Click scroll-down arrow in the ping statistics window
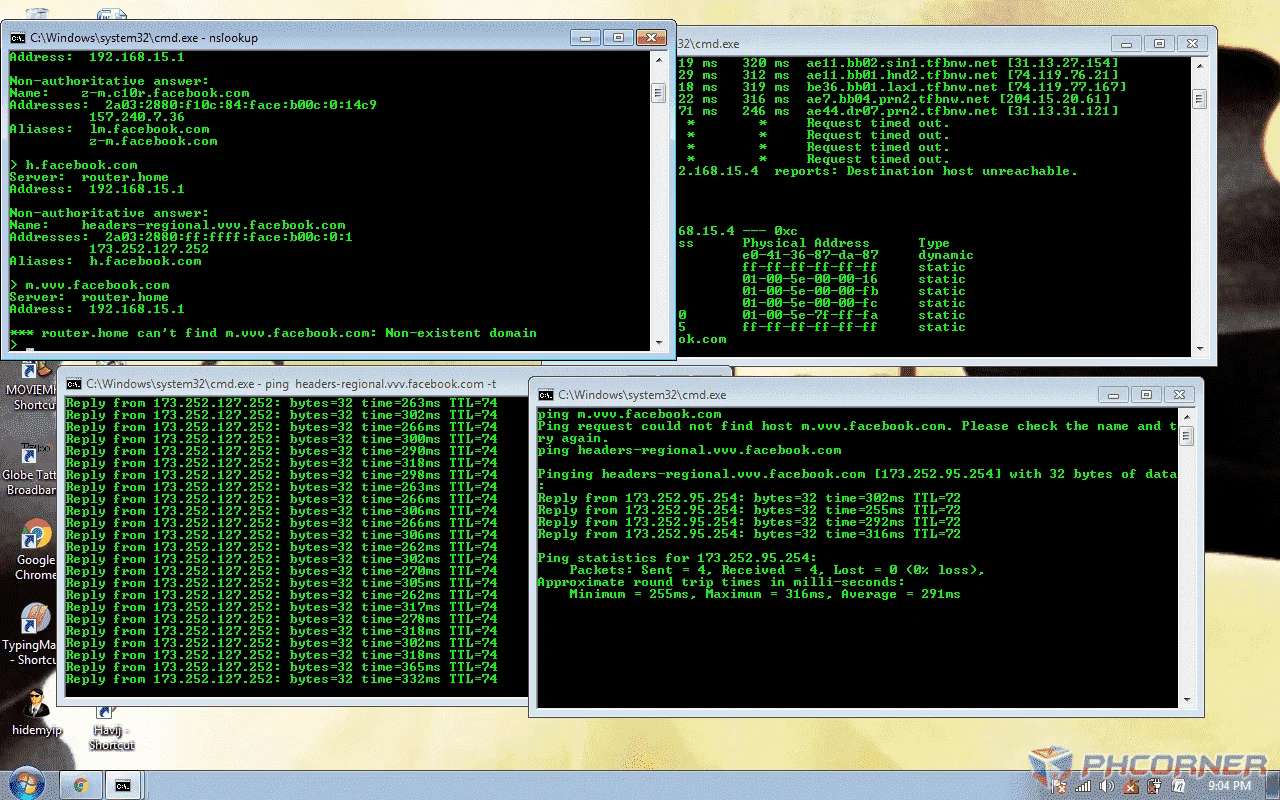This screenshot has width=1280, height=800. [x=1186, y=699]
